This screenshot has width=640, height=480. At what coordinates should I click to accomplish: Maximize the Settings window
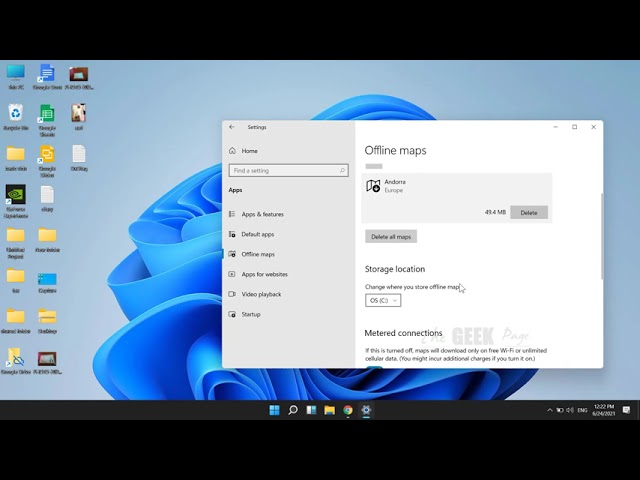[575, 127]
